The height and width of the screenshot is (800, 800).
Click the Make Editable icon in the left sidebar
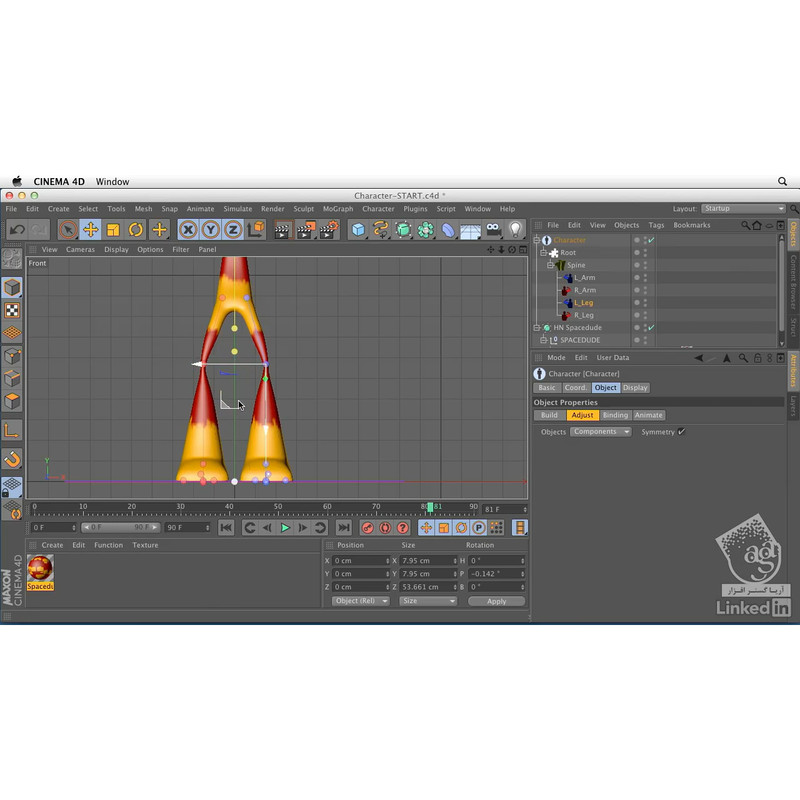(x=12, y=259)
